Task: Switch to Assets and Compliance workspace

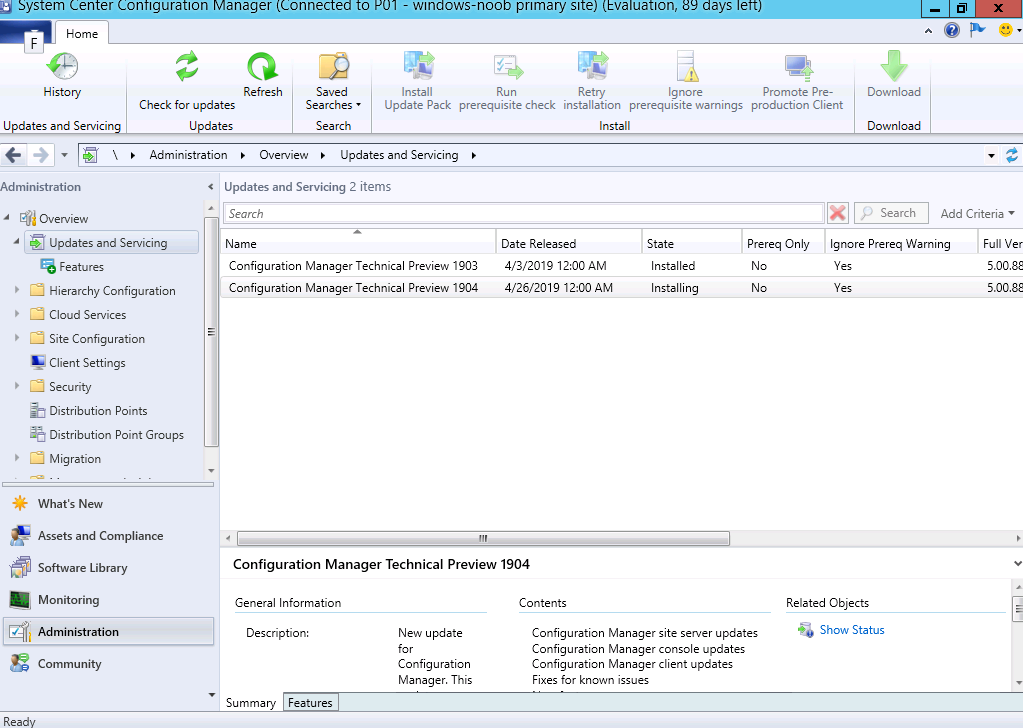Action: click(x=108, y=536)
